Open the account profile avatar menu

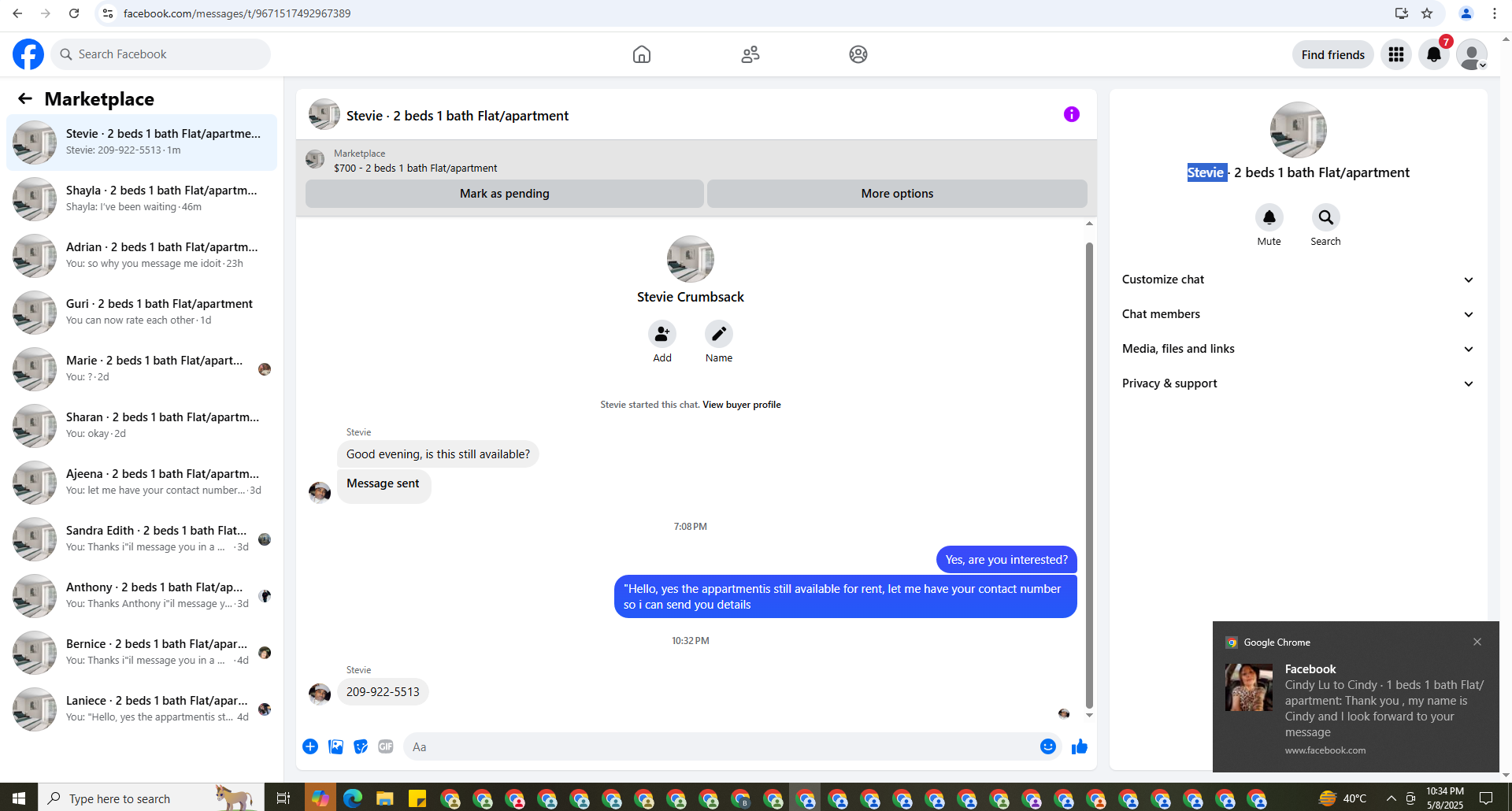point(1471,54)
